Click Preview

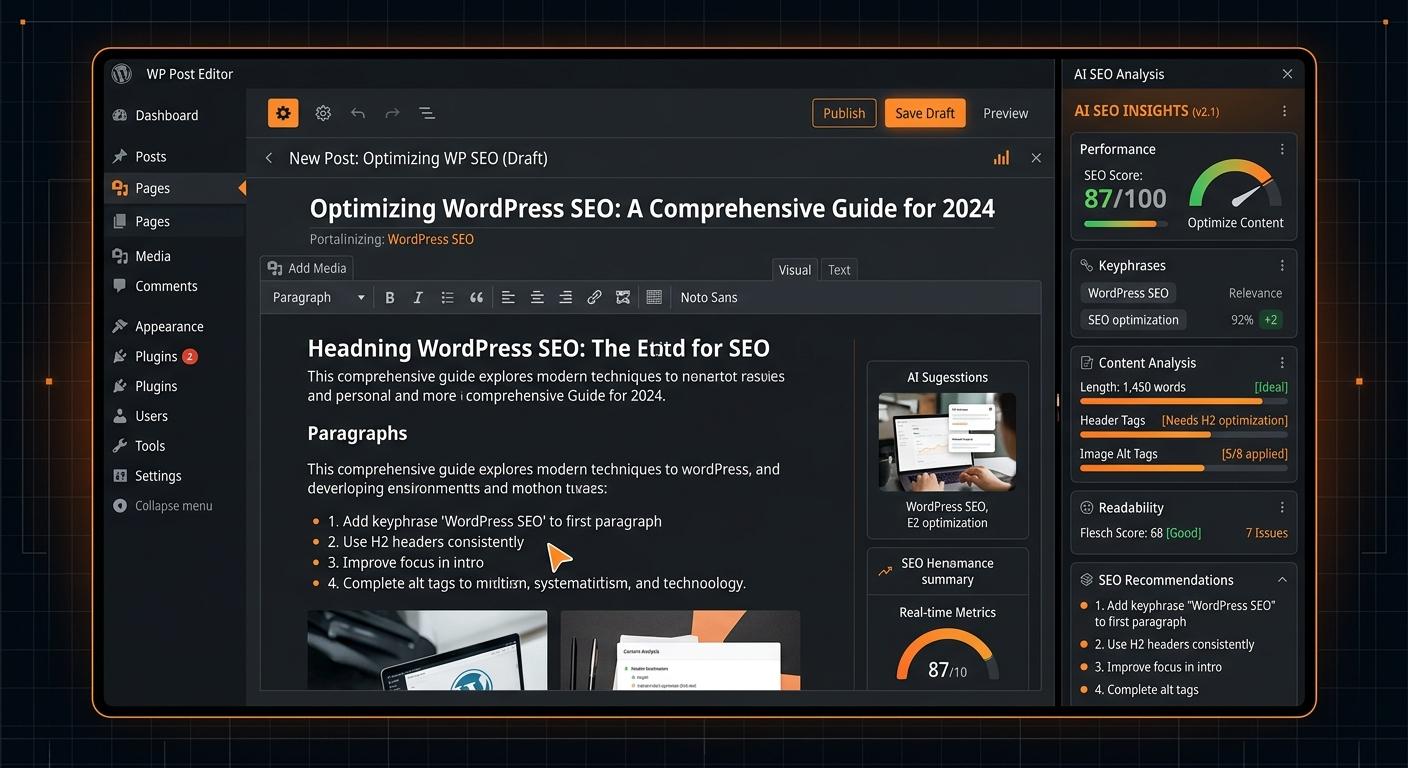point(1005,113)
